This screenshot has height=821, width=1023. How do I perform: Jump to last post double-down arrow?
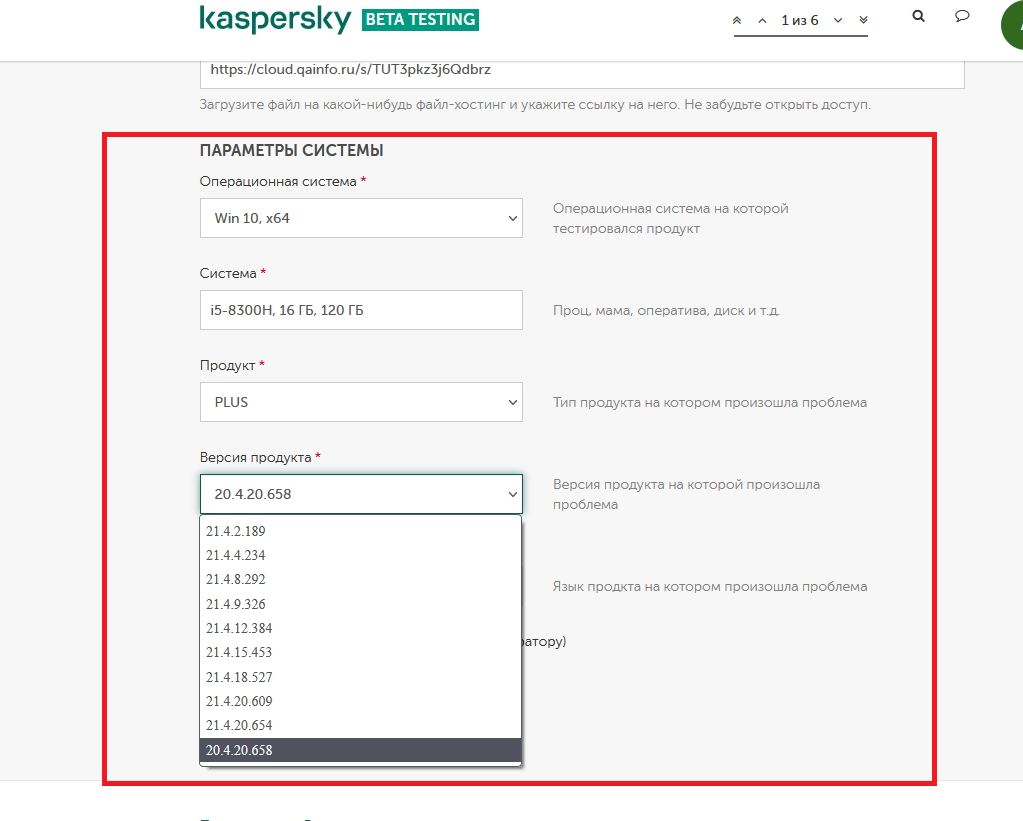(x=863, y=20)
